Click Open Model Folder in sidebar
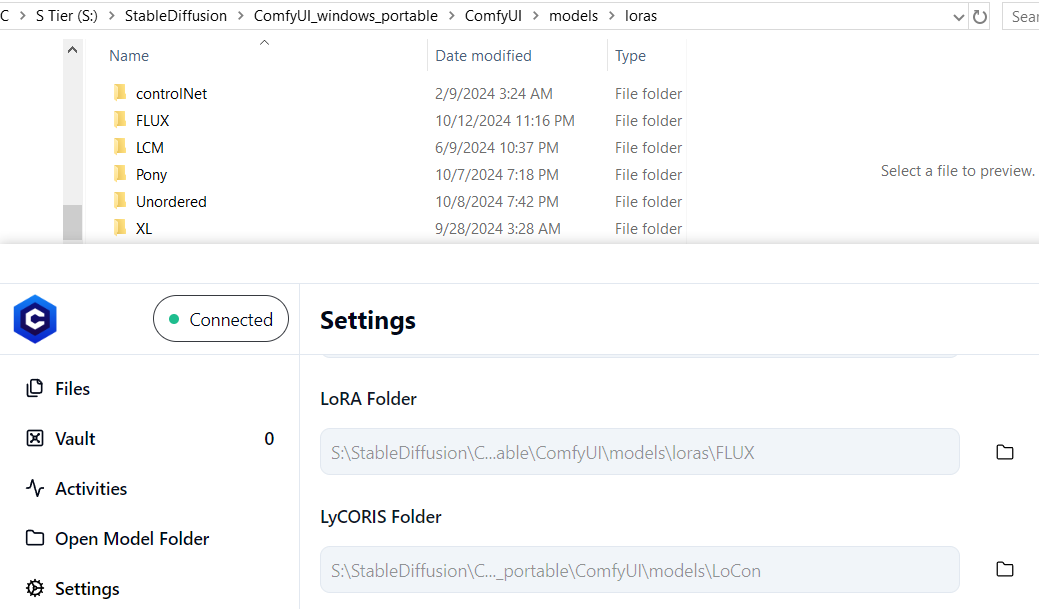Image resolution: width=1039 pixels, height=609 pixels. [x=131, y=539]
